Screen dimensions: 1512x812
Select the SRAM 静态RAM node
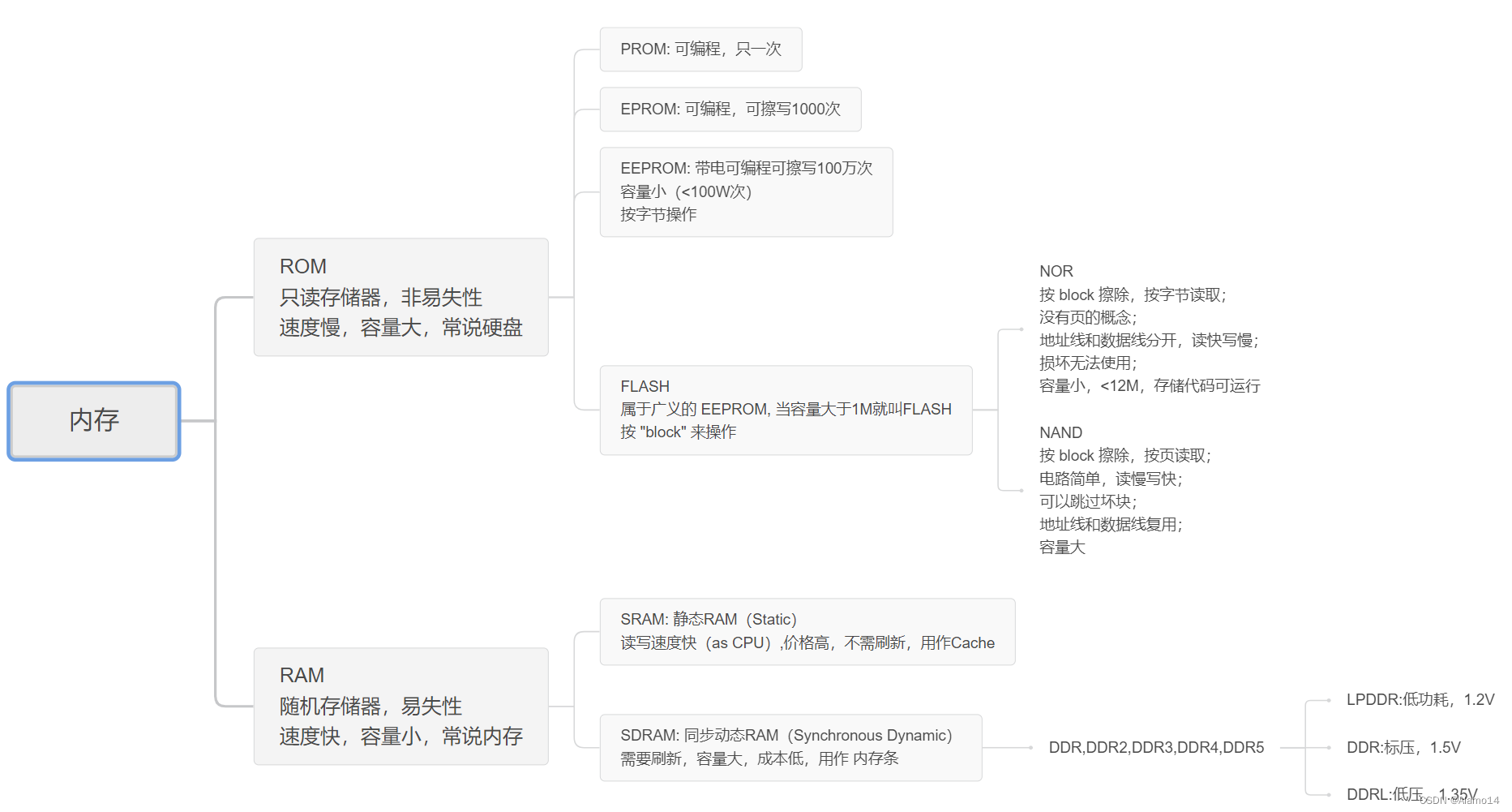point(806,631)
